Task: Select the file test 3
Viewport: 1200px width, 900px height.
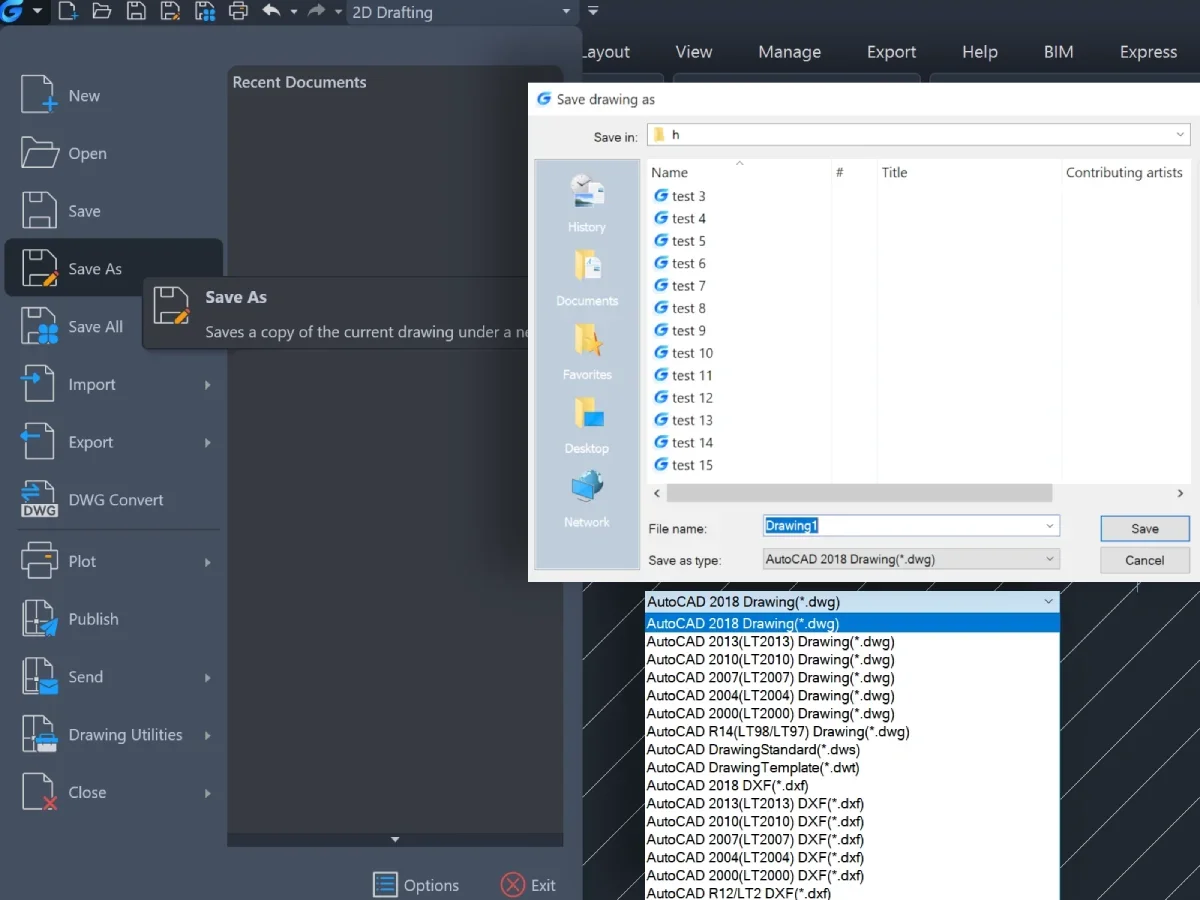Action: 680,196
